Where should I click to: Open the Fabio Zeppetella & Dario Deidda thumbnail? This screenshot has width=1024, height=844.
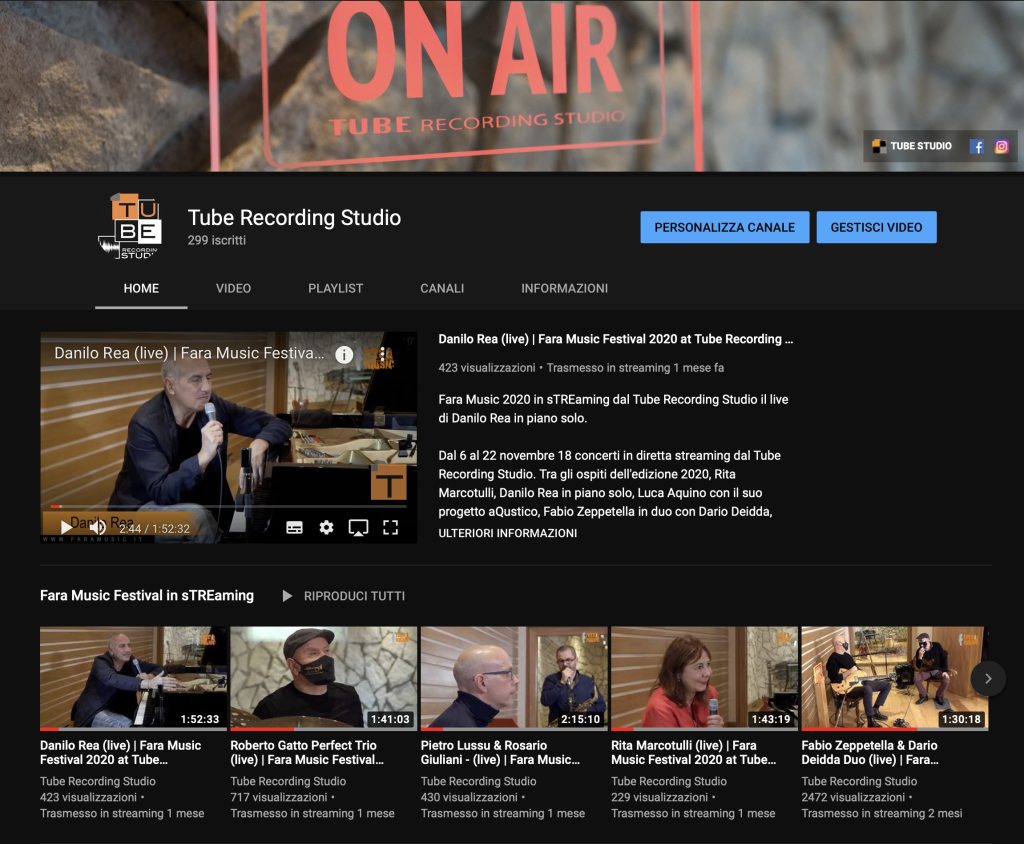[895, 678]
